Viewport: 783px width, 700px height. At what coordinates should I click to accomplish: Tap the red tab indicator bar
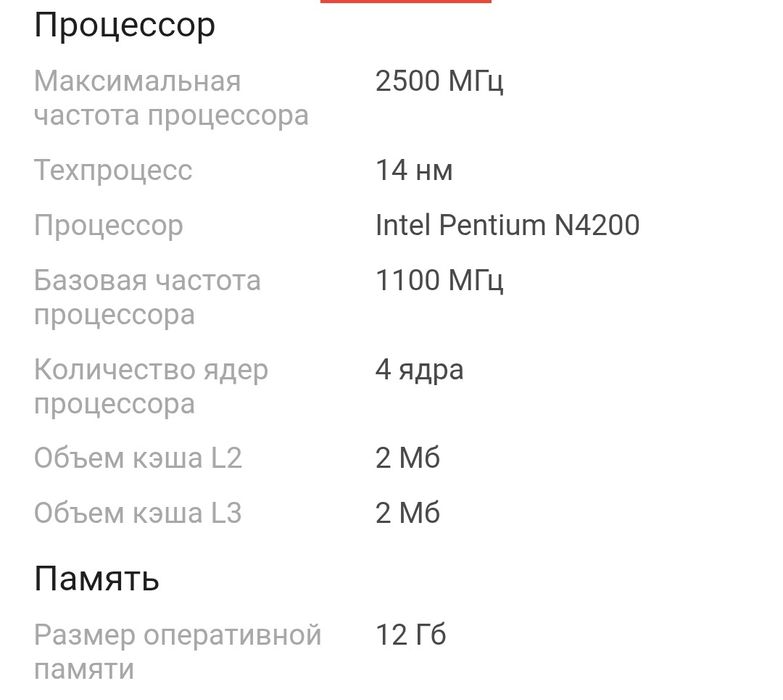pyautogui.click(x=405, y=2)
